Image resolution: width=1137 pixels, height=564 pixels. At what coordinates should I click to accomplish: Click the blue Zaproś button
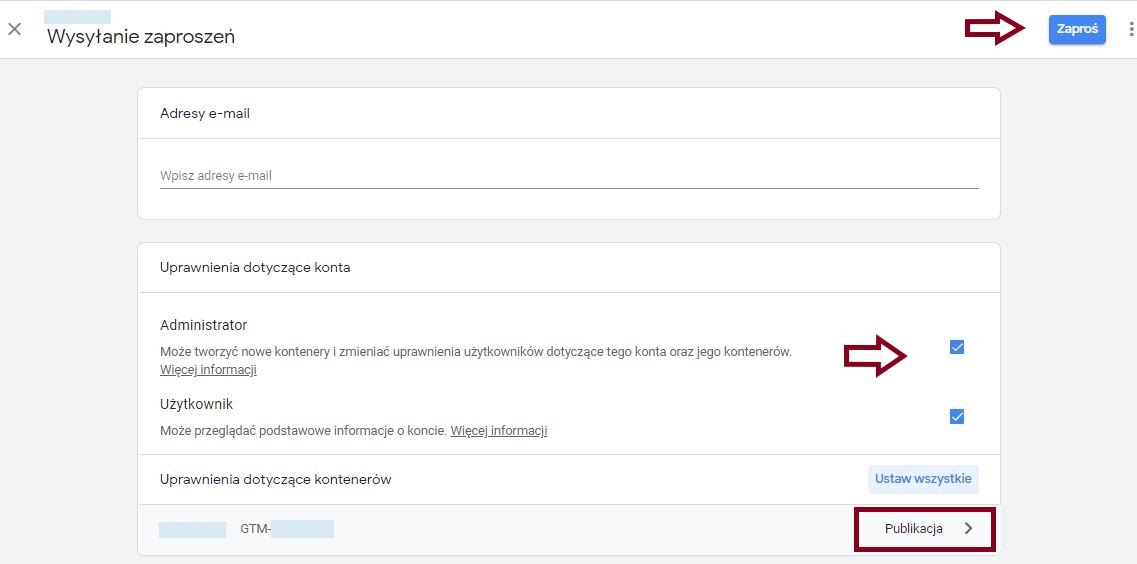point(1077,30)
